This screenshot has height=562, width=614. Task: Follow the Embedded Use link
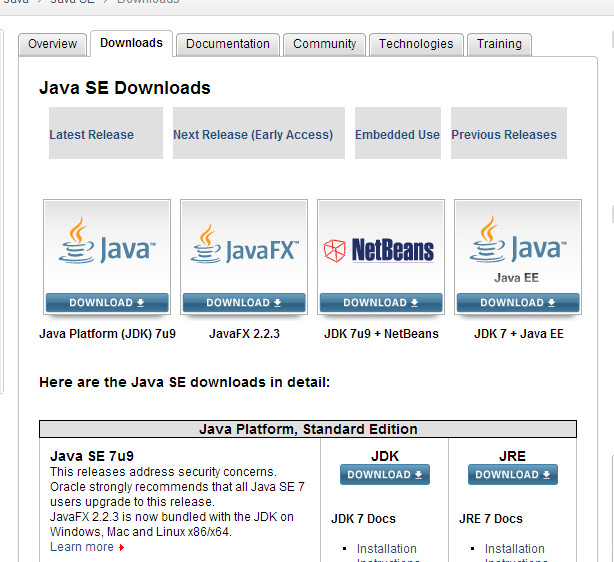pos(397,135)
